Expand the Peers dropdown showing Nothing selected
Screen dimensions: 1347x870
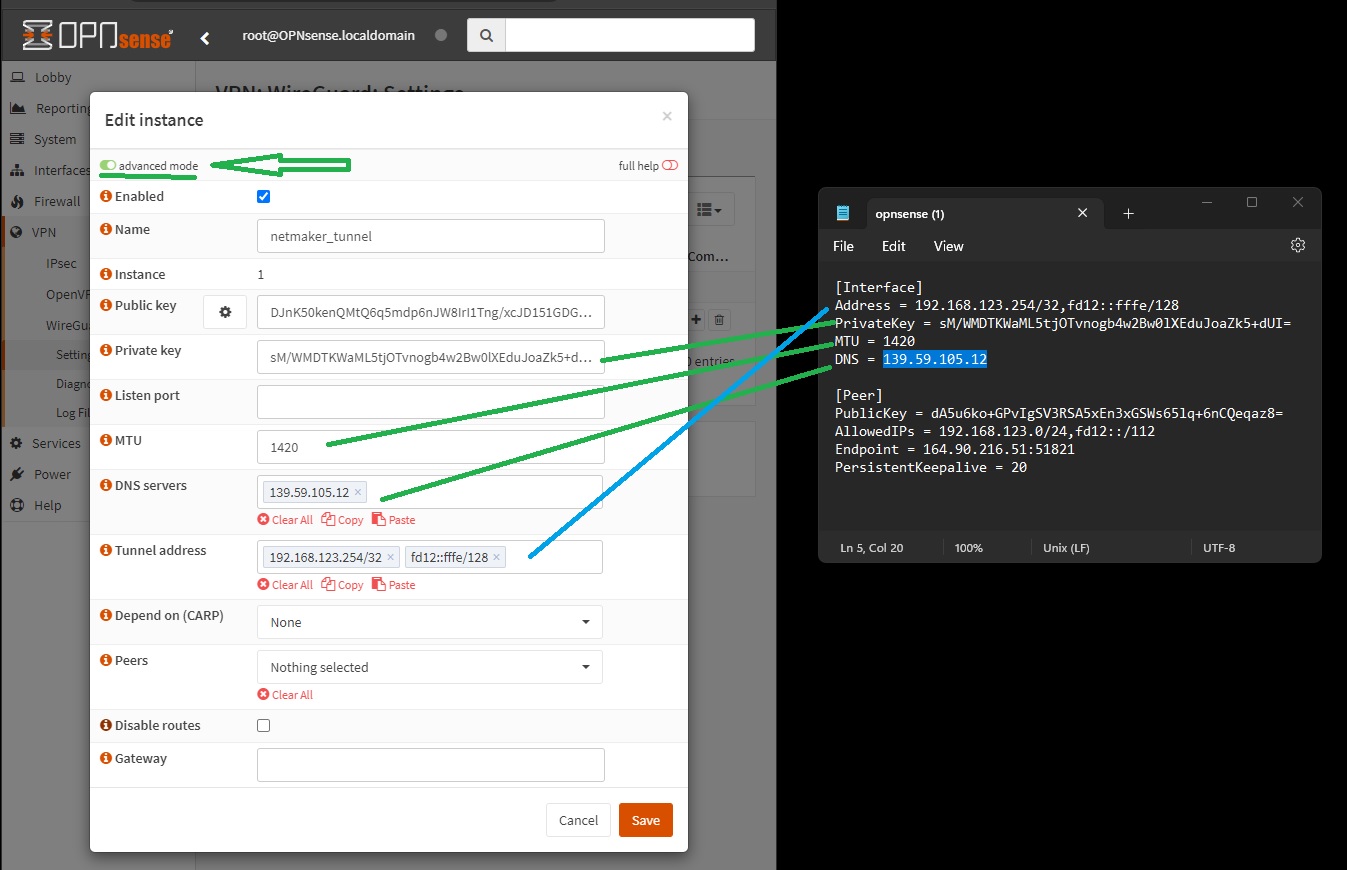[x=430, y=667]
